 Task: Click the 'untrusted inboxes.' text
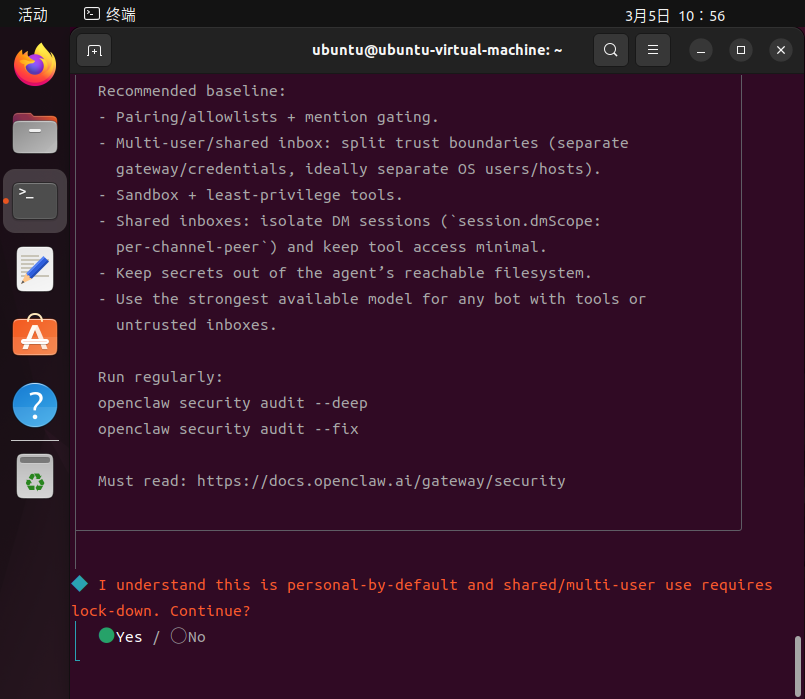196,325
